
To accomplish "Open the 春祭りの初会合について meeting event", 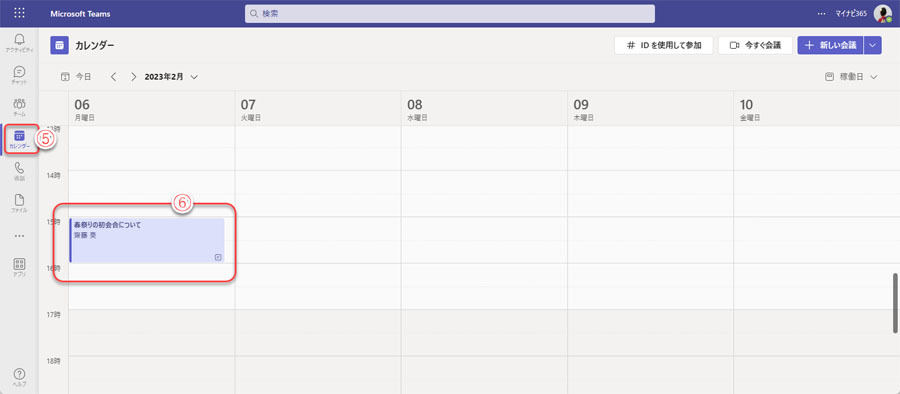I will coord(147,240).
